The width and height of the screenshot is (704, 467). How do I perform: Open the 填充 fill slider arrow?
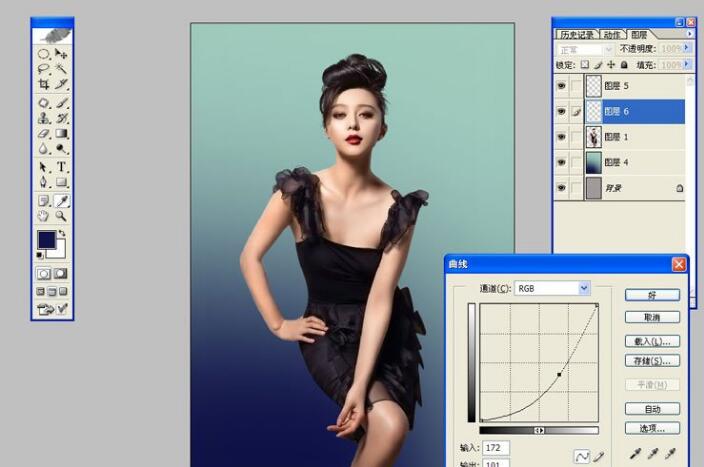686,65
